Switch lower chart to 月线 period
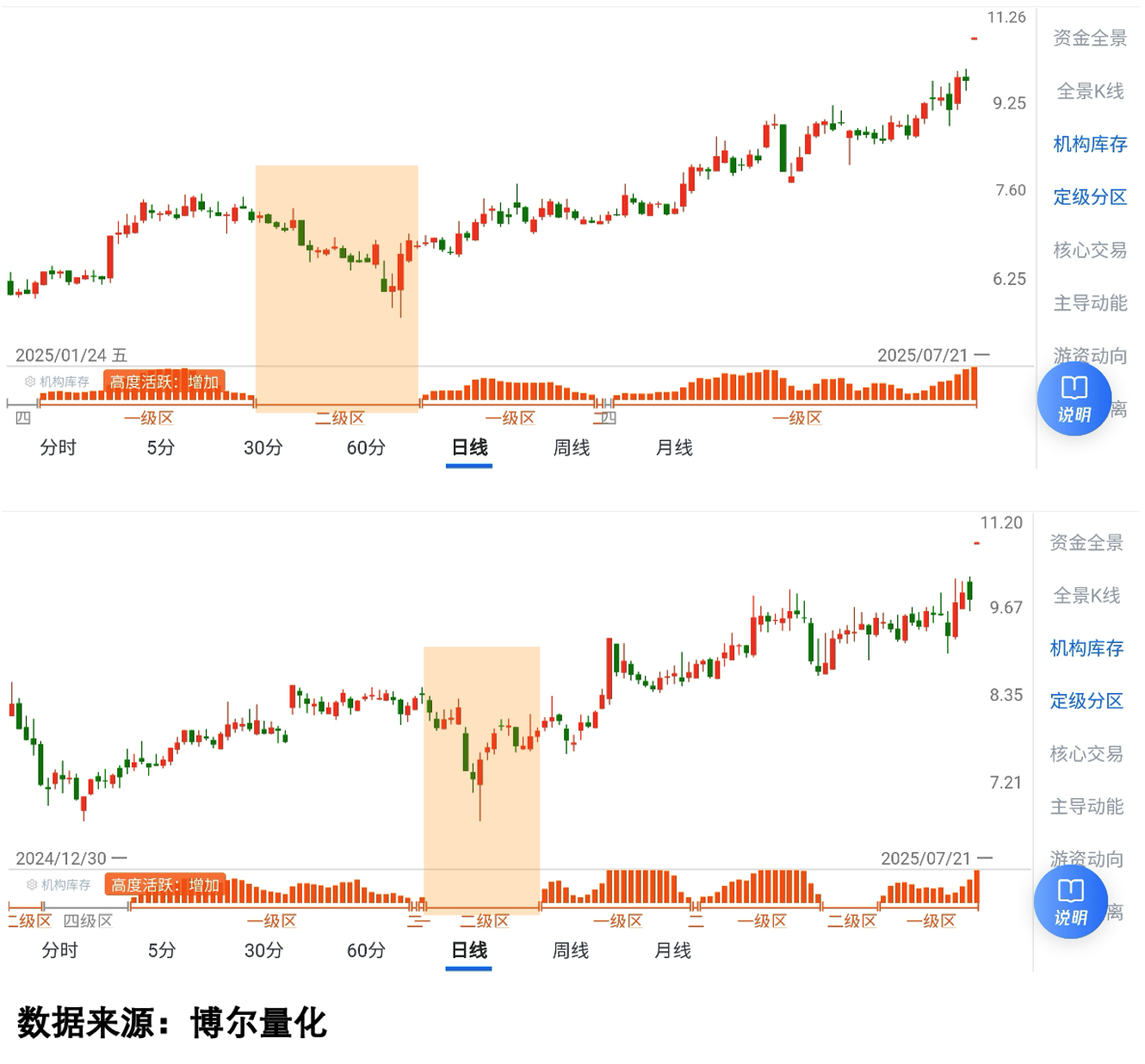 click(673, 950)
